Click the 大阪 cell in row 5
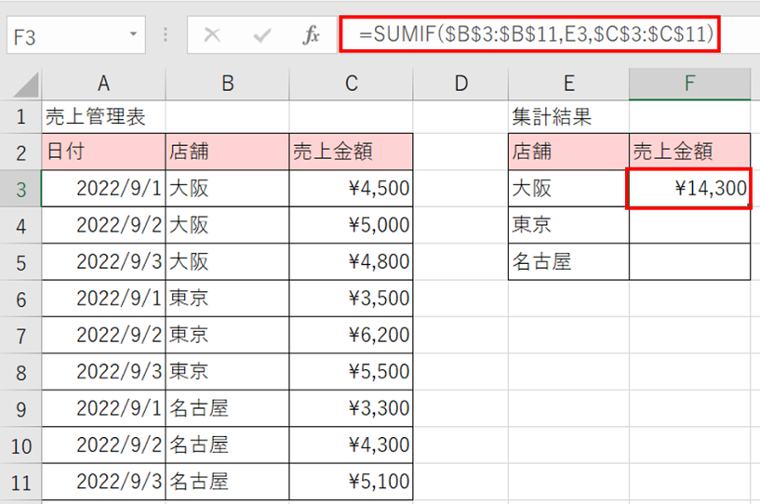Image resolution: width=760 pixels, height=504 pixels. (227, 262)
